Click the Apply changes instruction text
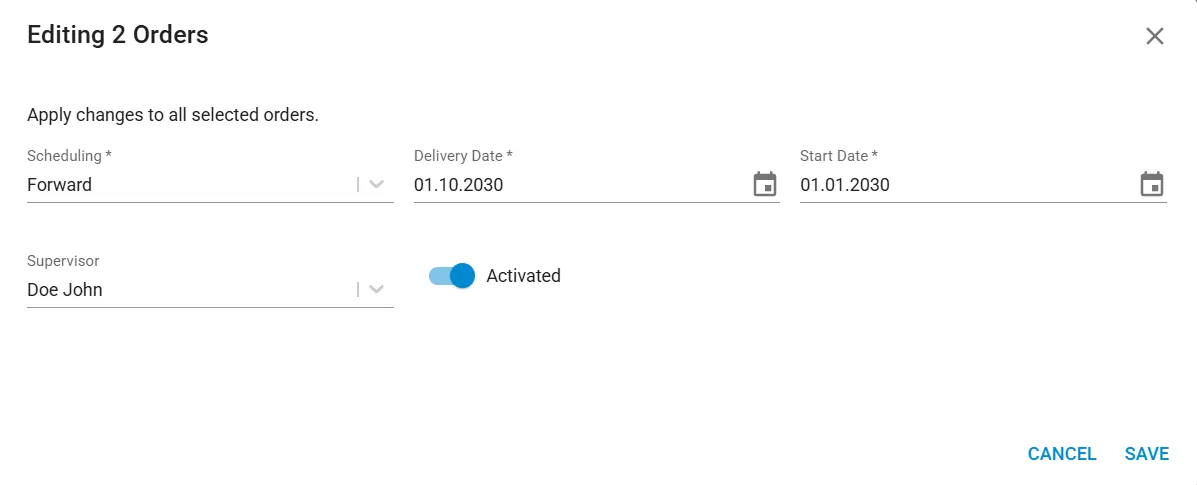 coord(173,116)
